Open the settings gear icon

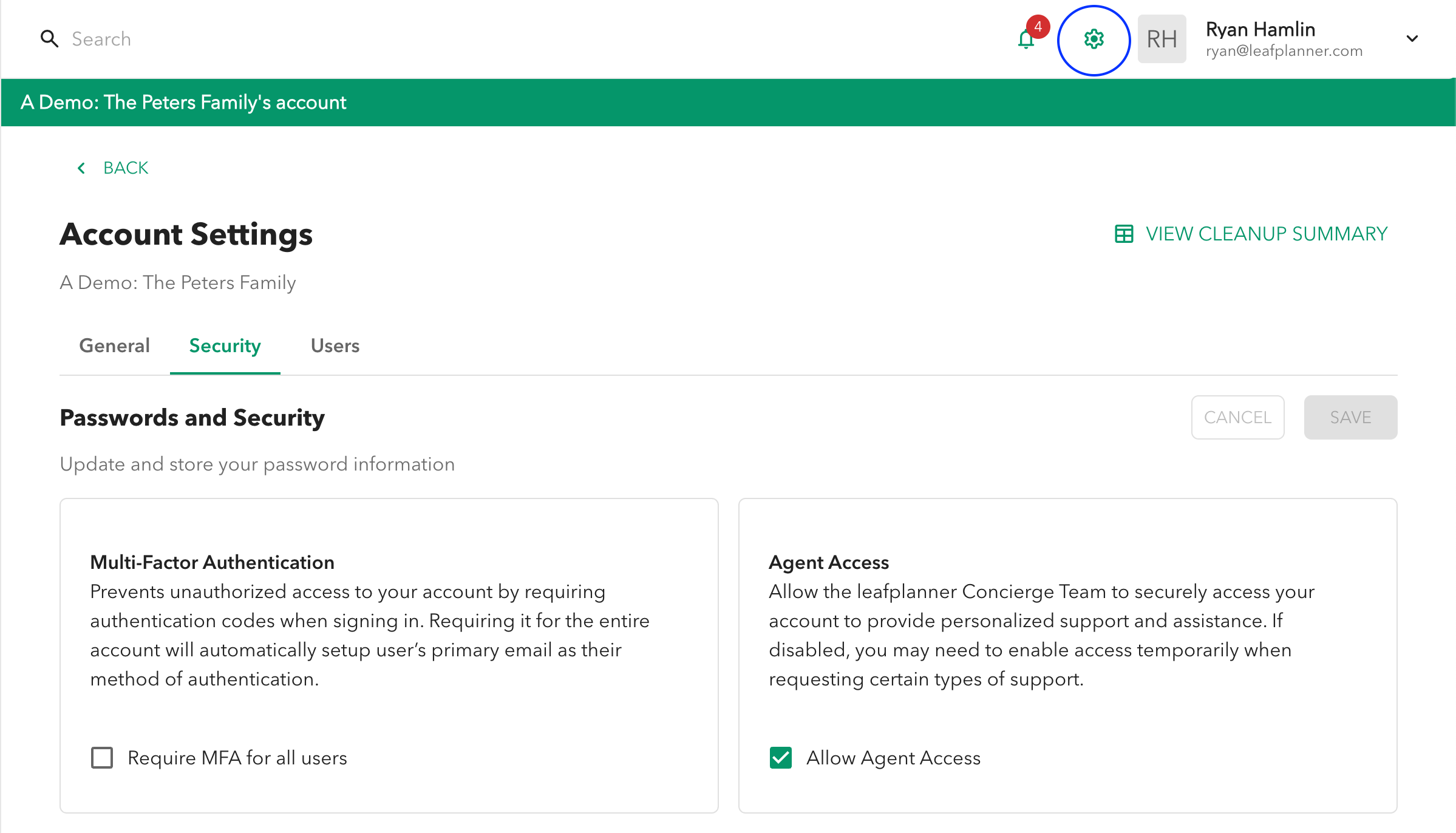[x=1094, y=39]
